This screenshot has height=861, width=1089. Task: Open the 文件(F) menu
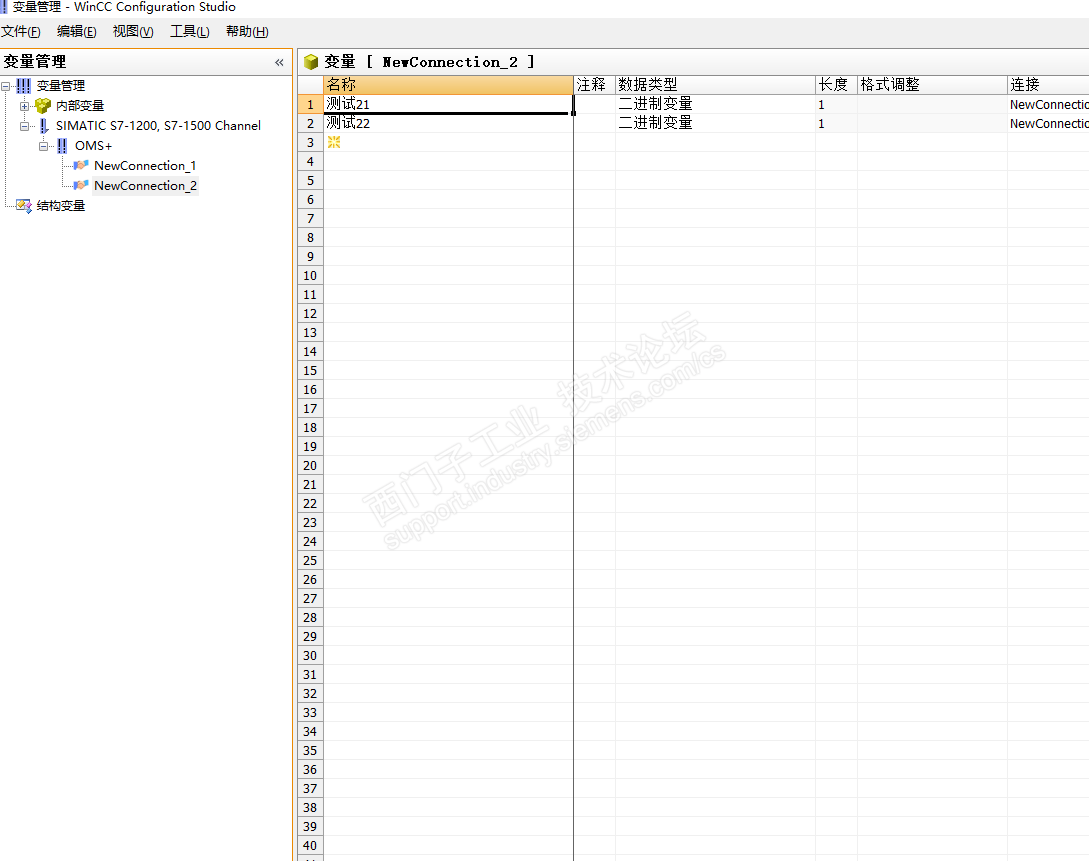click(21, 31)
